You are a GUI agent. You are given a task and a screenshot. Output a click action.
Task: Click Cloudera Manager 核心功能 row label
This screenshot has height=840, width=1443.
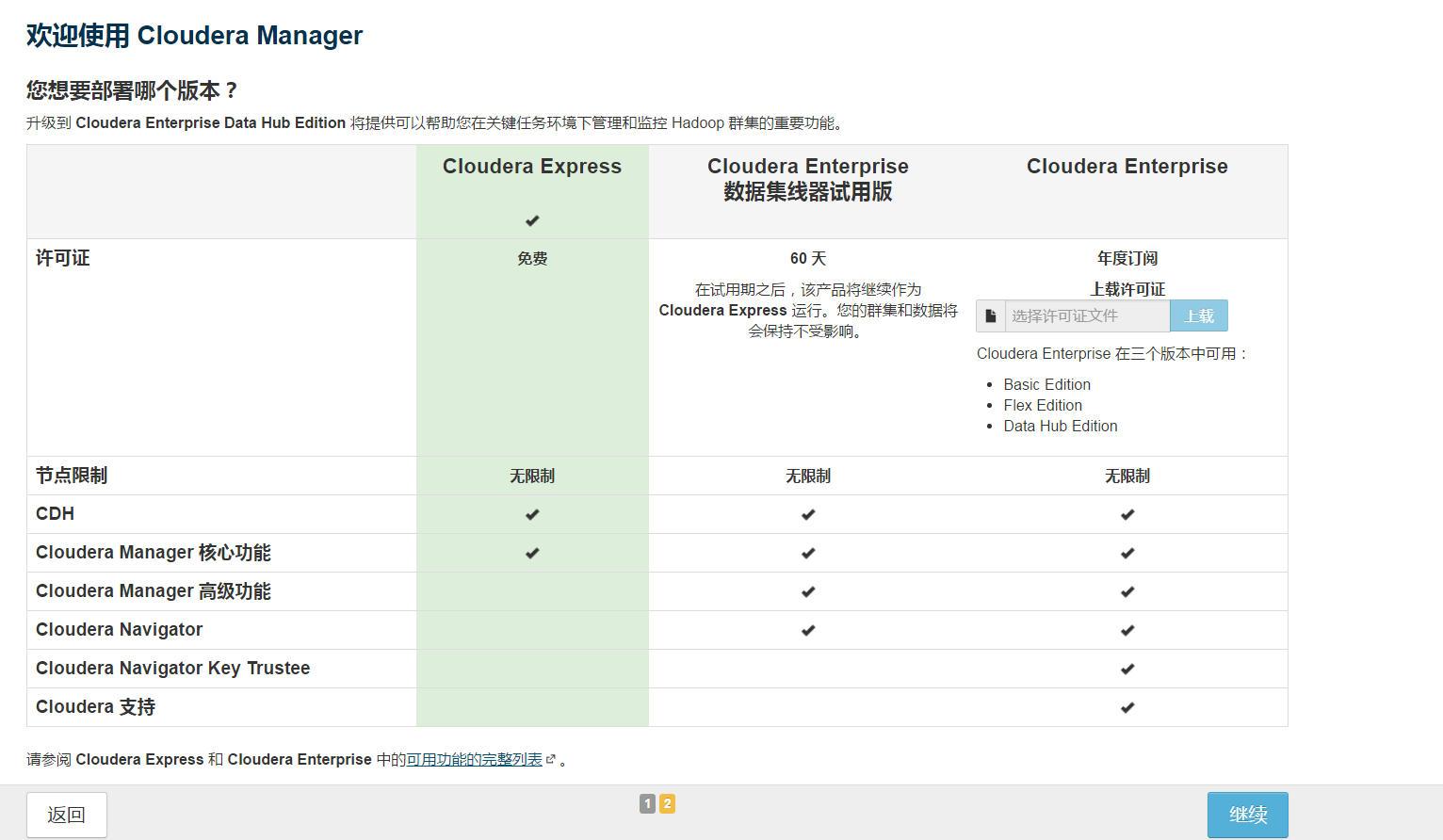tap(154, 553)
